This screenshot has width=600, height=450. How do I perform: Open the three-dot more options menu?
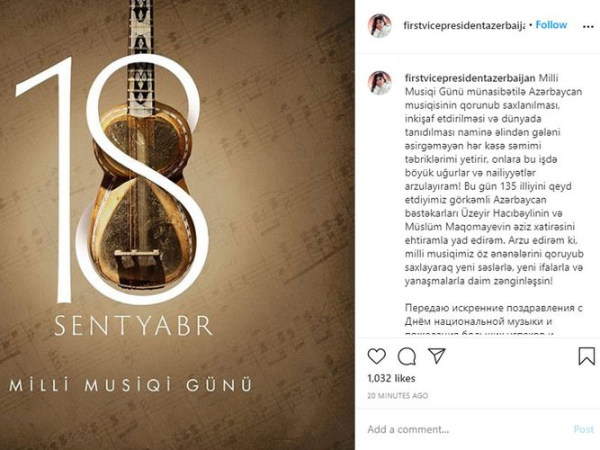click(x=588, y=26)
